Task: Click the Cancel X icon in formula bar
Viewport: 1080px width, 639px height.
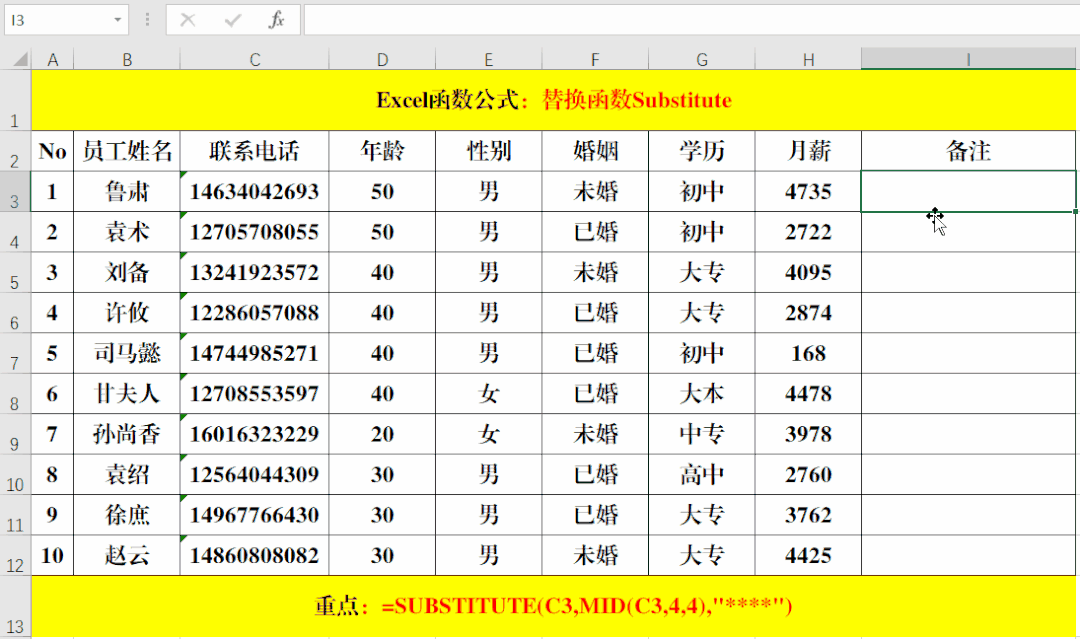Action: click(187, 20)
